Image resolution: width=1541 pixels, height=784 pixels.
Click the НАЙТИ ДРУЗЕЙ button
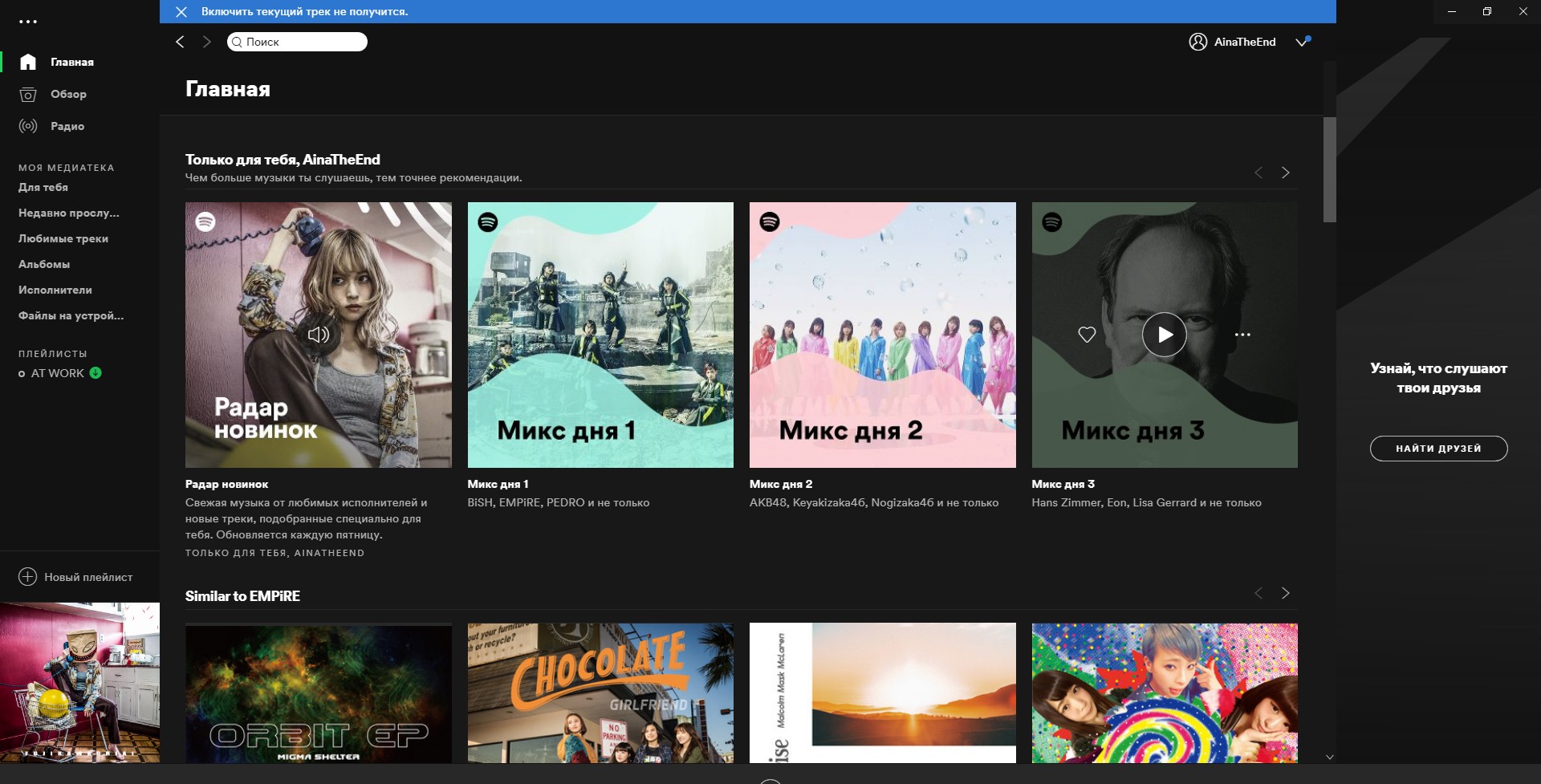tap(1438, 449)
